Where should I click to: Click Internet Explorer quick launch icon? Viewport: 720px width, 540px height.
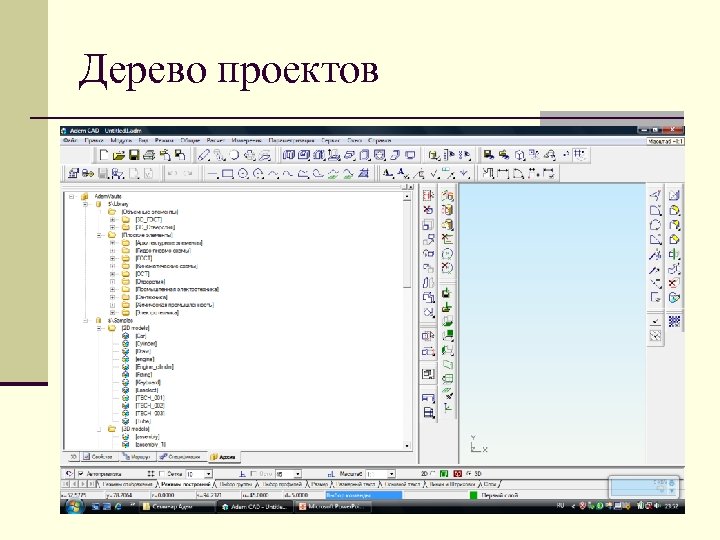click(118, 506)
